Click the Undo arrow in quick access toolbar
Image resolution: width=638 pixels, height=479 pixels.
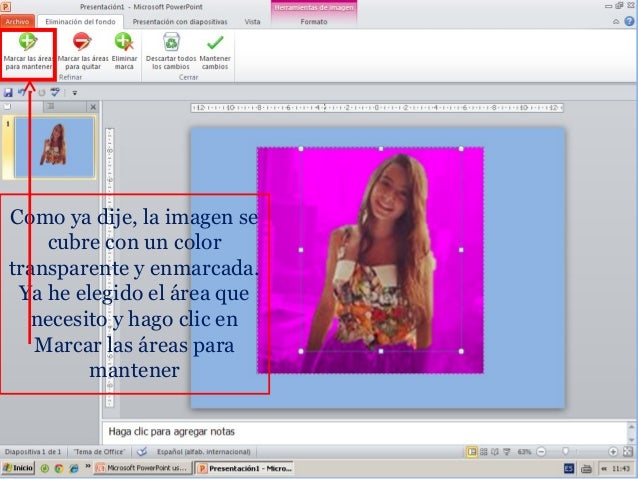click(x=22, y=91)
